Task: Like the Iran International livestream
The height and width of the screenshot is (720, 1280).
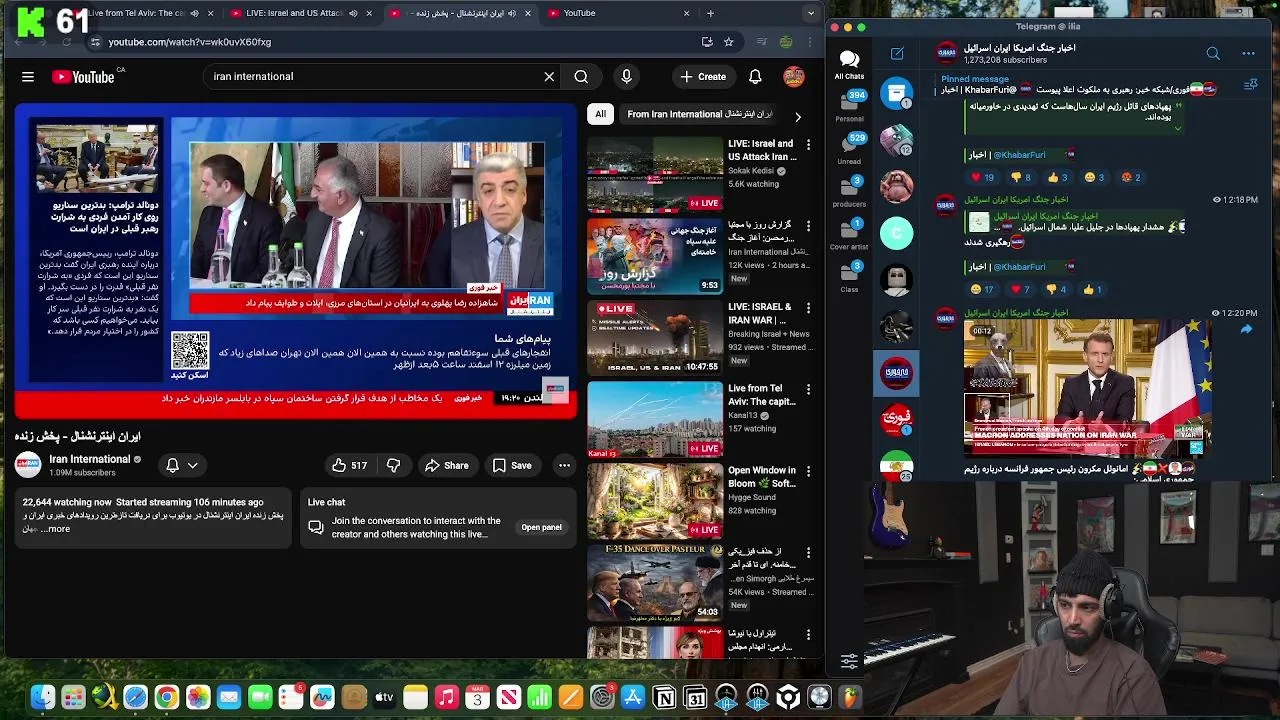Action: coord(349,465)
